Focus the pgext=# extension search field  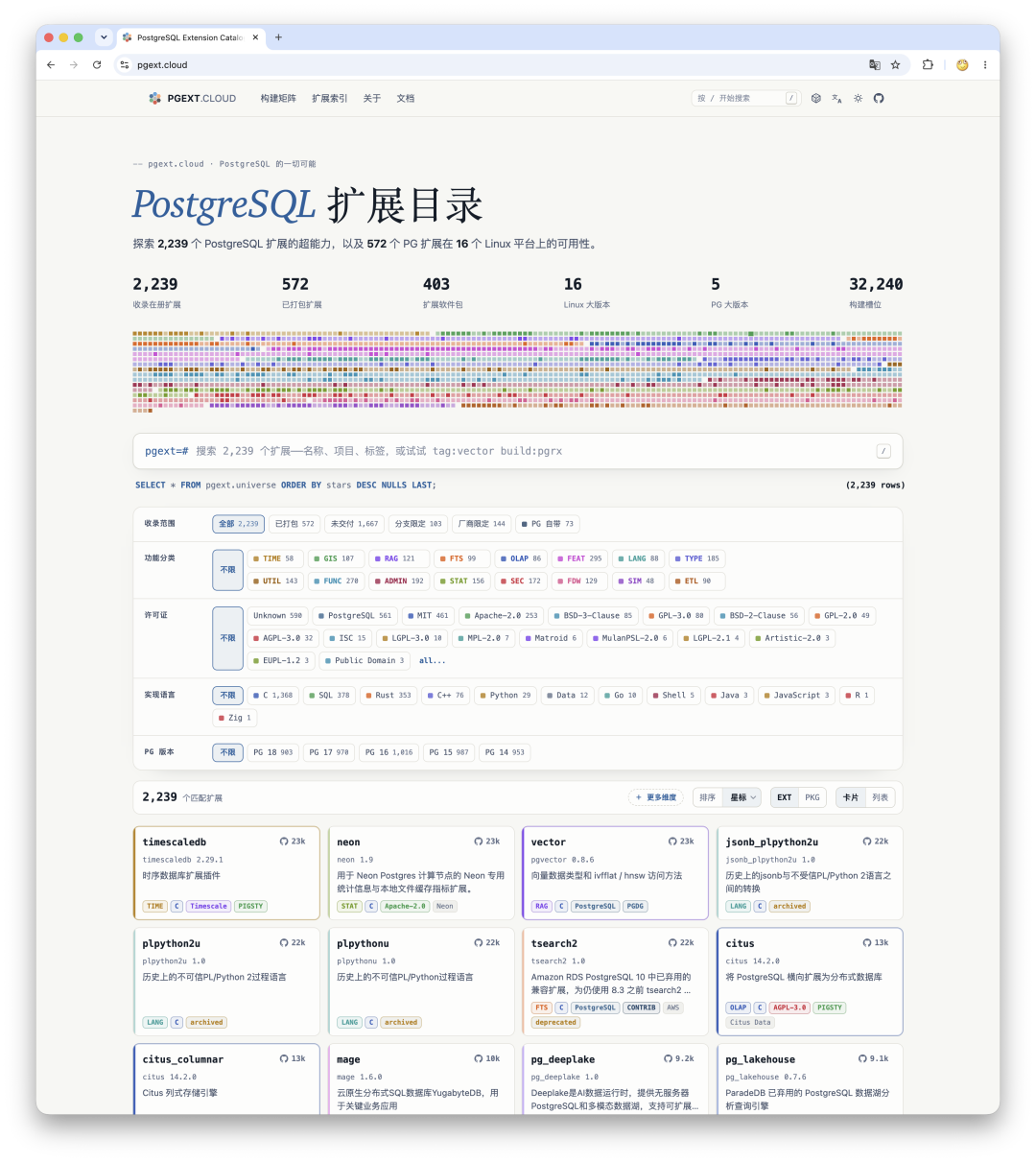click(518, 451)
